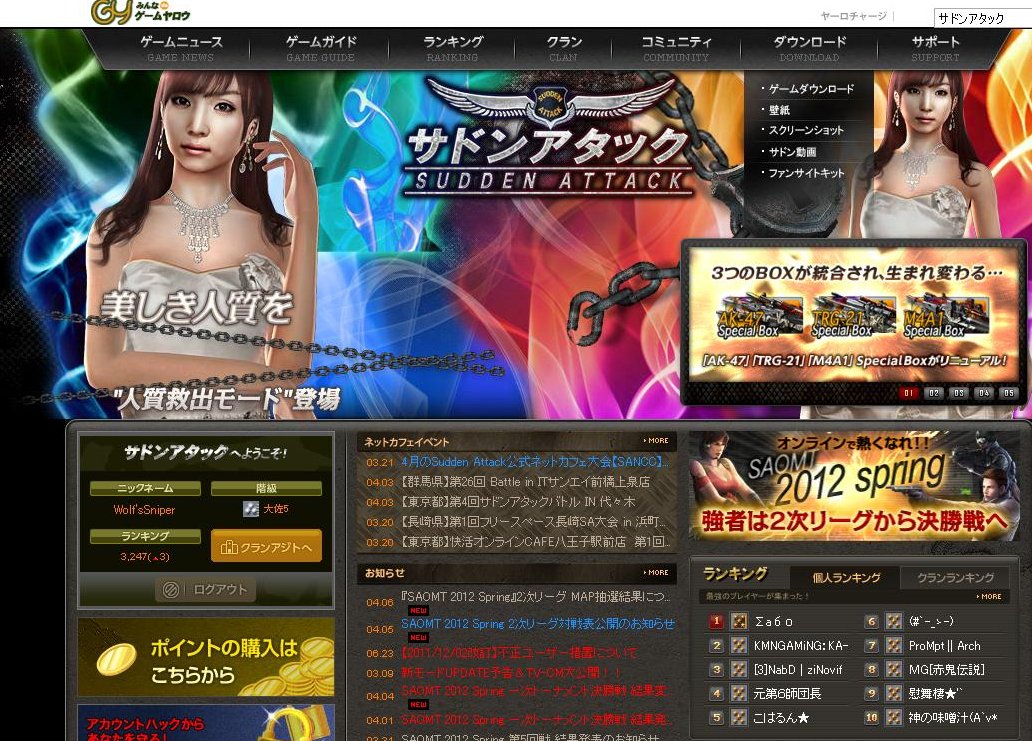Open the ランキング RANKING menu
1032x741 pixels.
(x=453, y=49)
